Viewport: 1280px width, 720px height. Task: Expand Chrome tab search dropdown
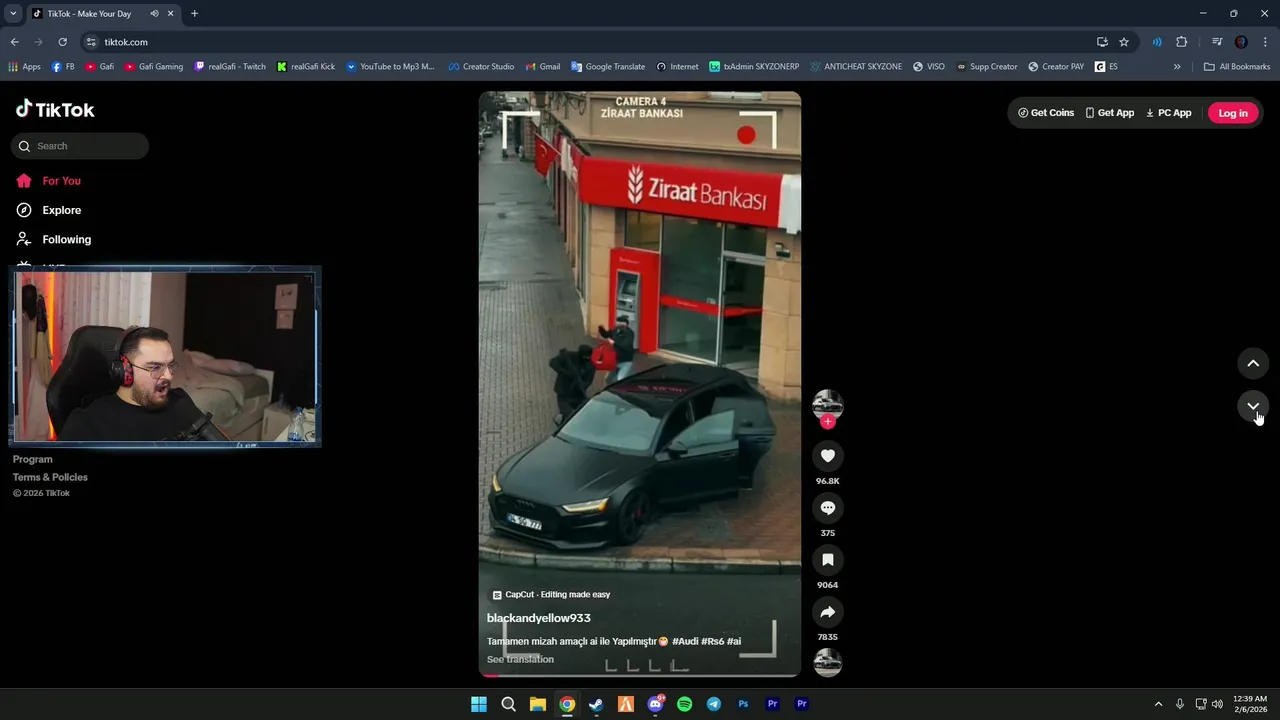pos(13,14)
